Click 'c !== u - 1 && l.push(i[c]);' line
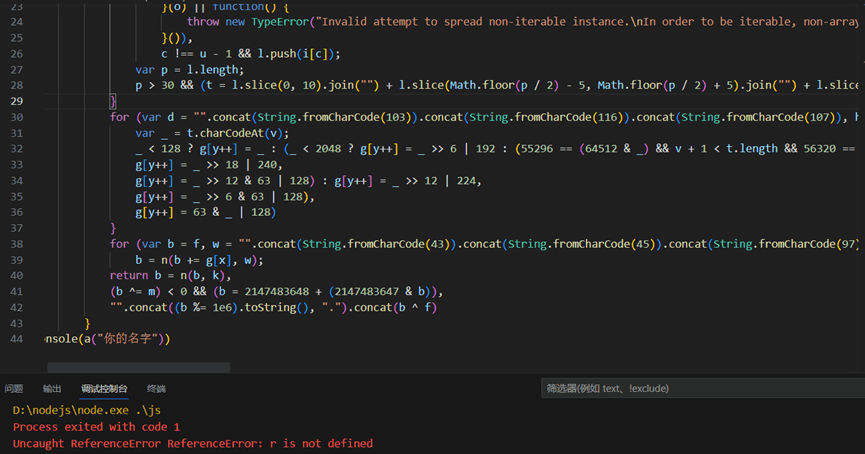The image size is (865, 454). (x=251, y=54)
